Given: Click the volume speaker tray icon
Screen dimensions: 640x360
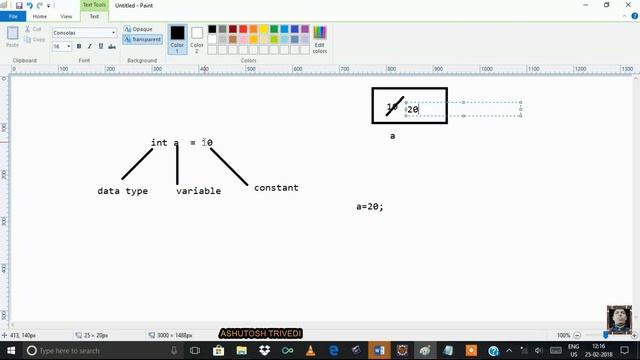Looking at the screenshot, I should (x=539, y=351).
